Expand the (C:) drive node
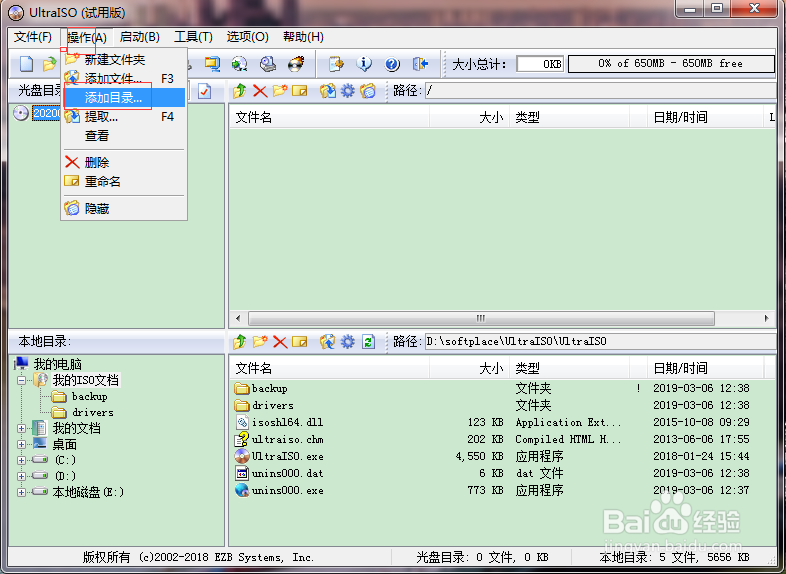Image resolution: width=786 pixels, height=574 pixels. coord(21,460)
